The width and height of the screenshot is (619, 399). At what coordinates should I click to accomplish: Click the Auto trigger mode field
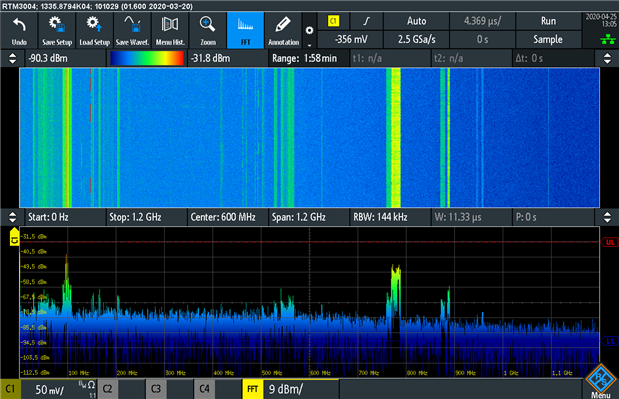click(416, 21)
